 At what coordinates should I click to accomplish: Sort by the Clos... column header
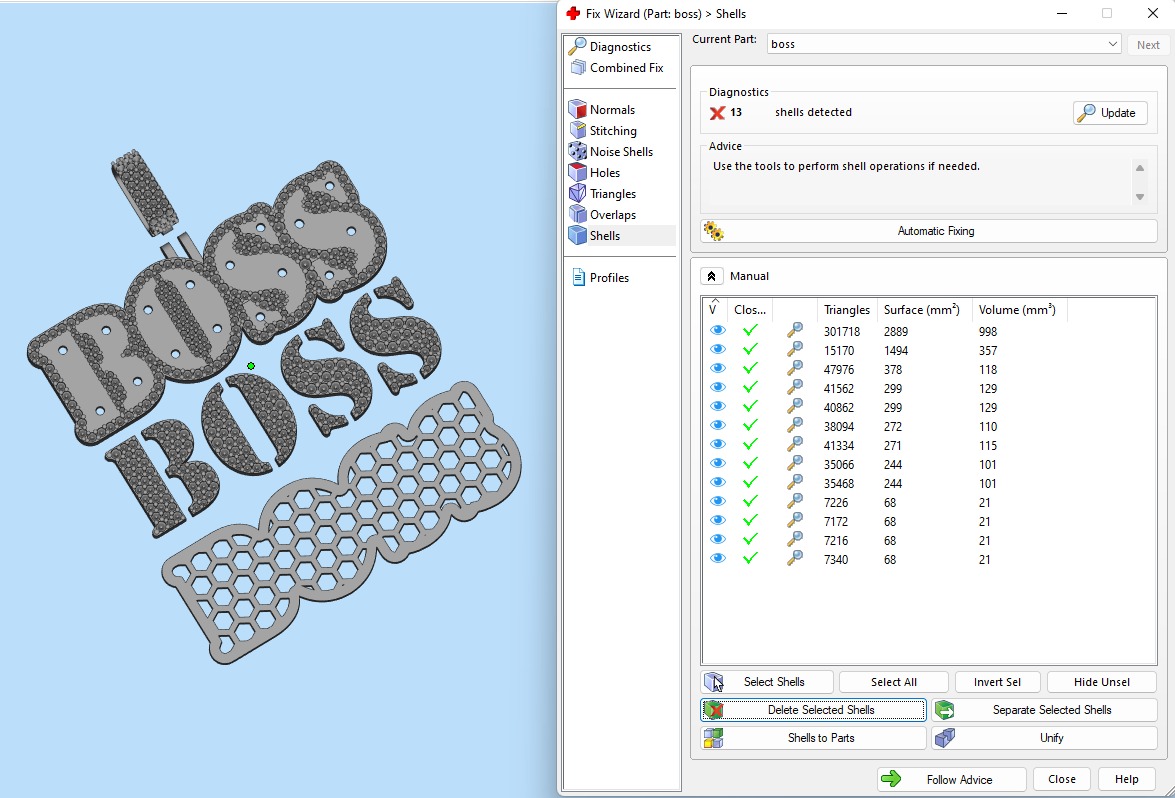coord(749,309)
